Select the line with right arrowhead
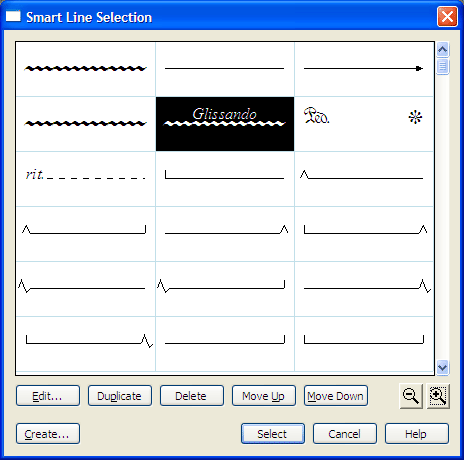The width and height of the screenshot is (464, 460). [364, 69]
